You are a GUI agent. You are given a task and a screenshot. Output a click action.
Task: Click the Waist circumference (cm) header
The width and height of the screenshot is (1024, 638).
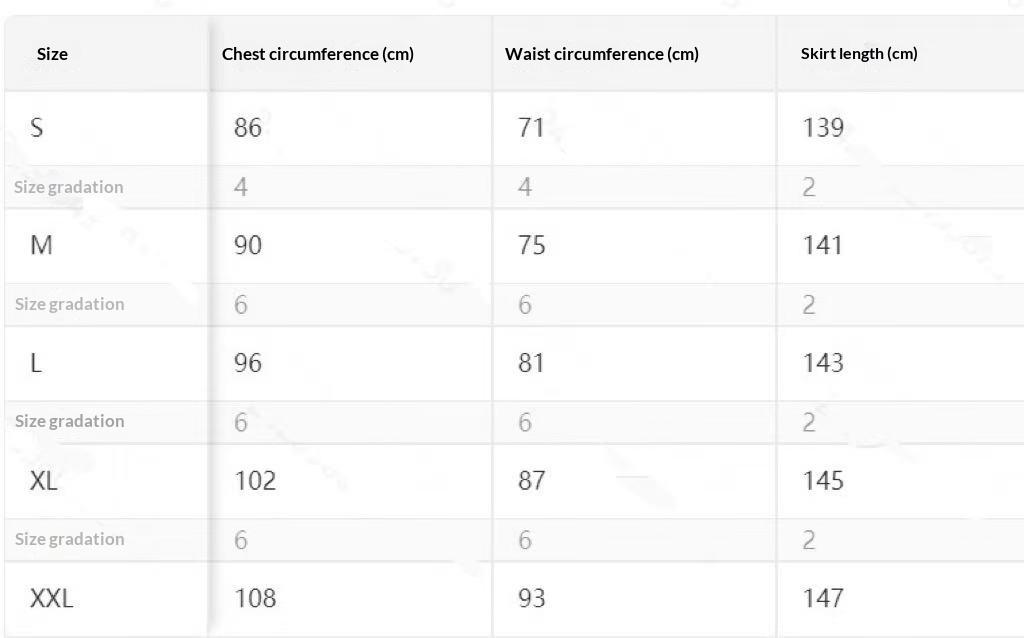(x=601, y=54)
